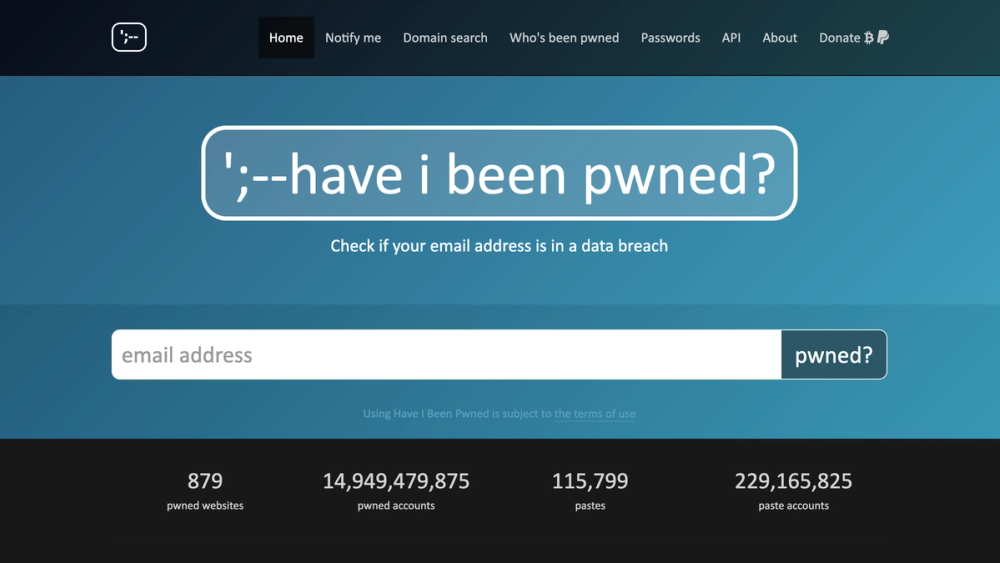Click the ';--have i been pwned? banner
This screenshot has height=563, width=1000.
click(x=499, y=173)
